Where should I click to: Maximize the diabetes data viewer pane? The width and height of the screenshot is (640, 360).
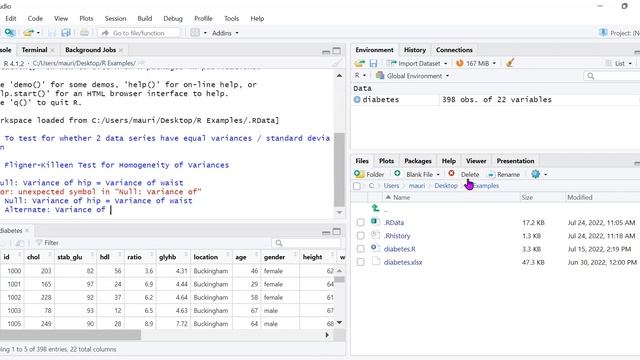tap(337, 231)
